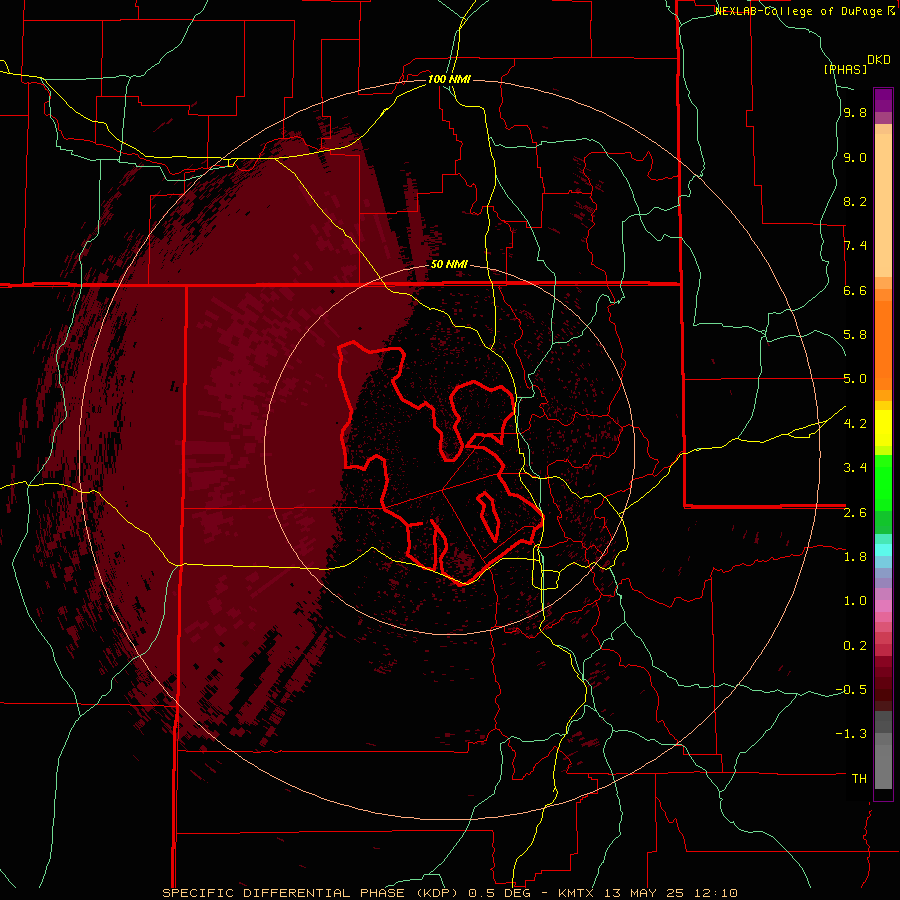900x900 pixels.
Task: Click the 5.0 legend value label
Action: pyautogui.click(x=855, y=379)
